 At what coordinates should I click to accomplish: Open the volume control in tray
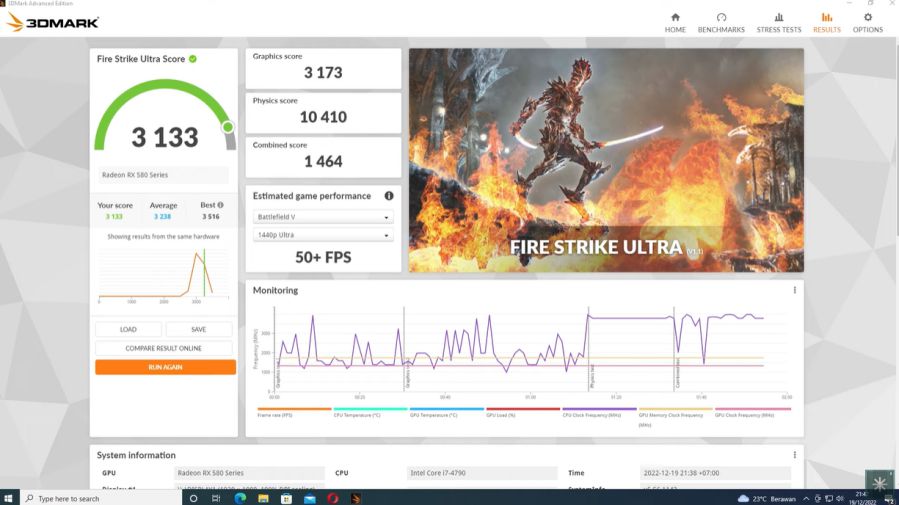[x=840, y=499]
